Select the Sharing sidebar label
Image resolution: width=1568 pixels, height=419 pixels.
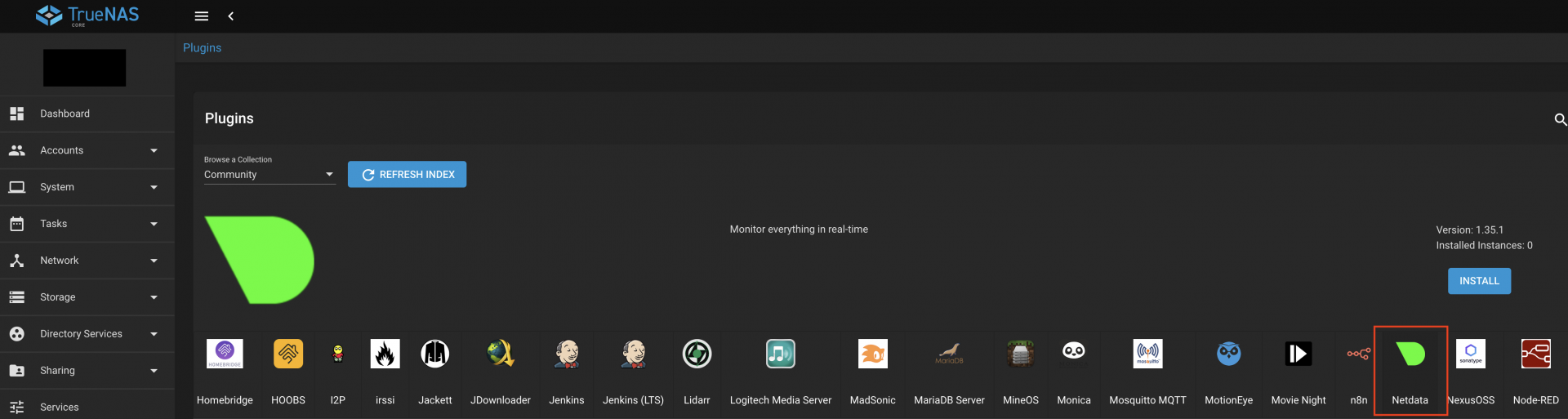click(58, 371)
